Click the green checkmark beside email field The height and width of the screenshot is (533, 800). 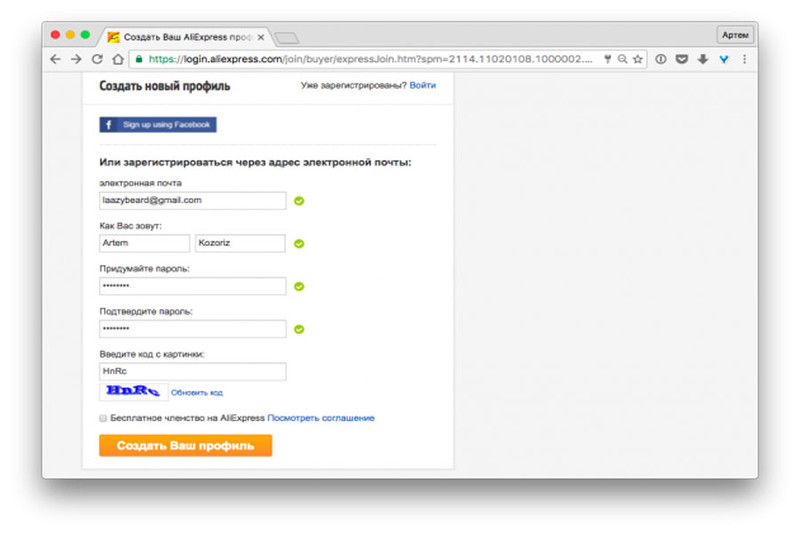click(299, 201)
